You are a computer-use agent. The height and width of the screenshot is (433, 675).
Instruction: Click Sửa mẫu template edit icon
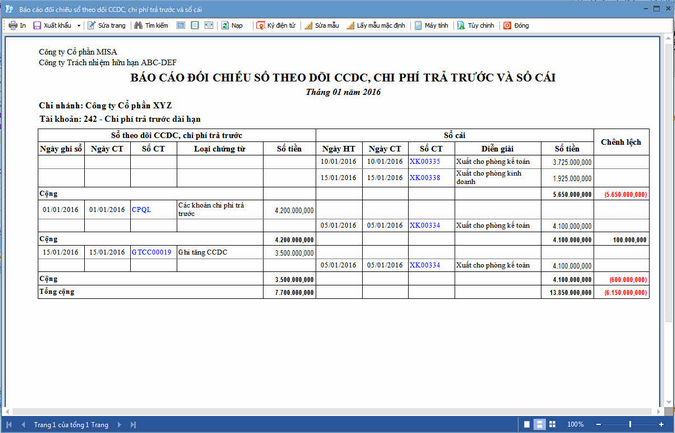tap(308, 25)
